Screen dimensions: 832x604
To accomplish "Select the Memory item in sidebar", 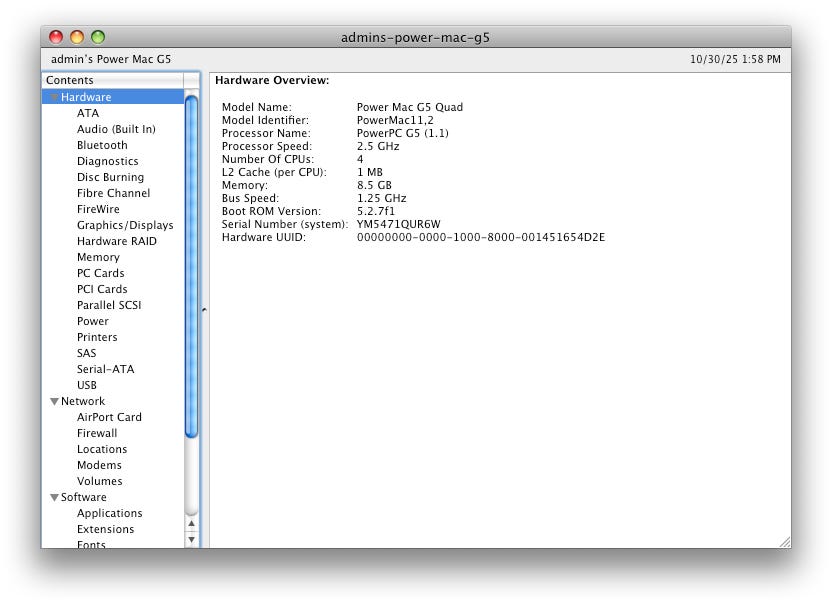I will pos(98,257).
